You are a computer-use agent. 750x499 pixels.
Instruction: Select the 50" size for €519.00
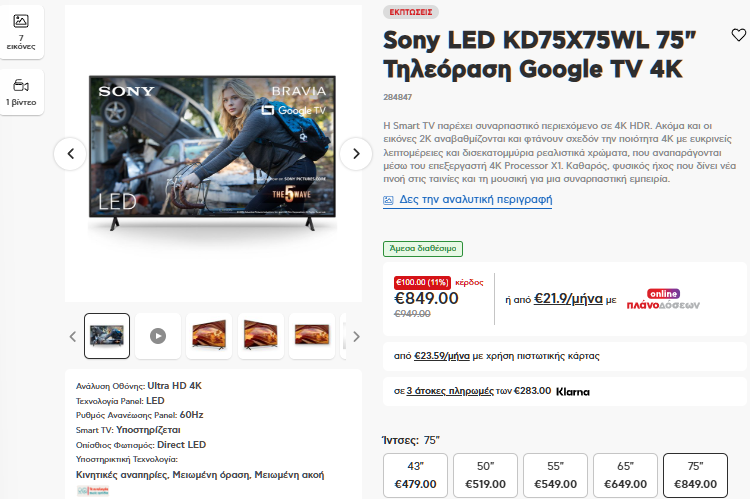[485, 475]
